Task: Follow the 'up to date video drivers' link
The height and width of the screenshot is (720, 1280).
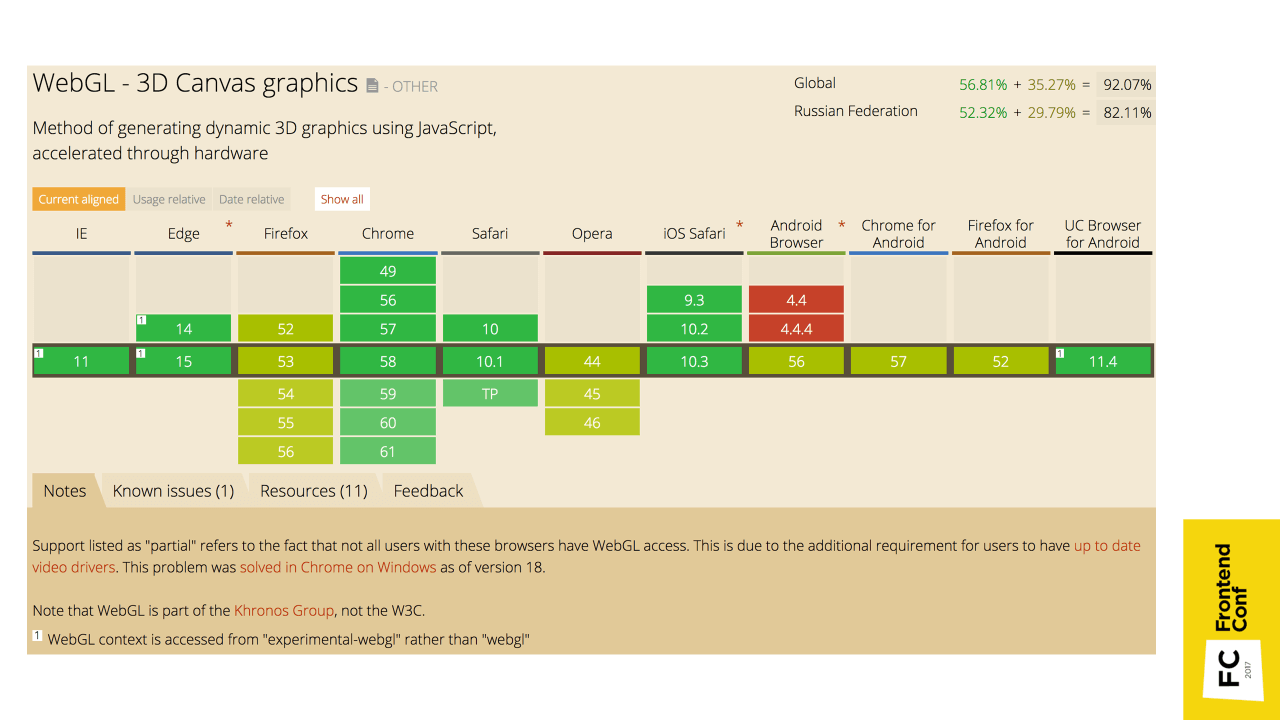Action: tap(586, 557)
